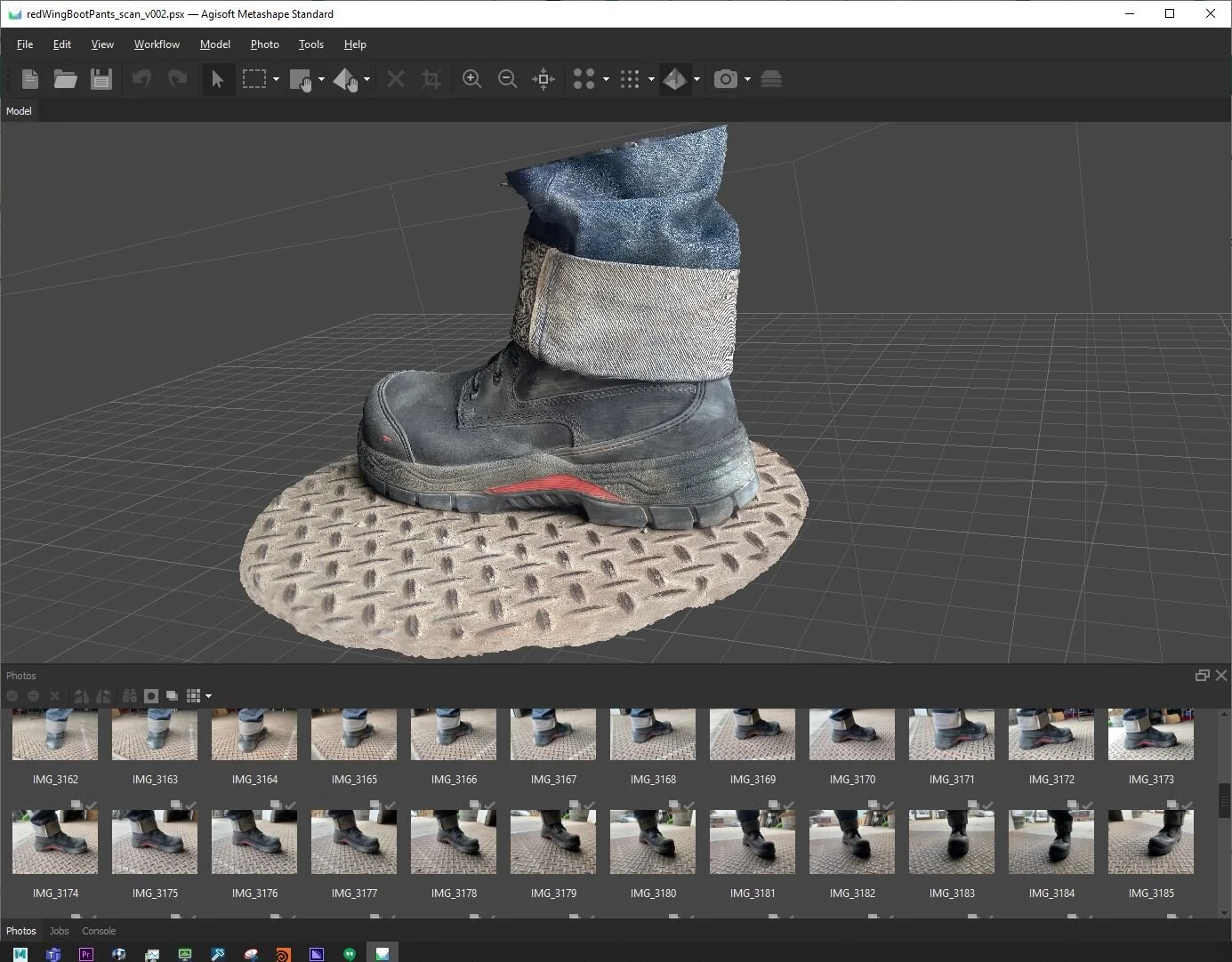
Task: Open a project with the folder icon
Action: coord(65,79)
